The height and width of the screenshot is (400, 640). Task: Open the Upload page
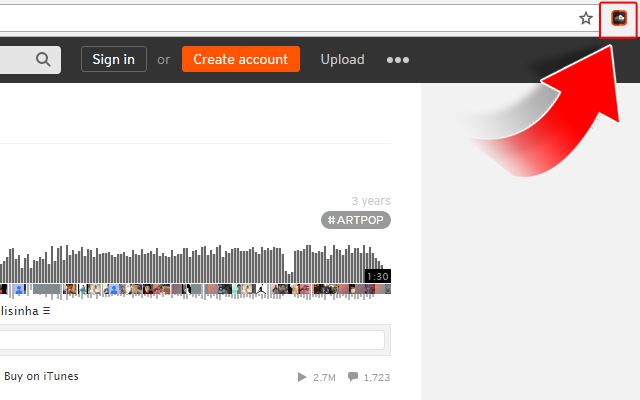coord(342,60)
